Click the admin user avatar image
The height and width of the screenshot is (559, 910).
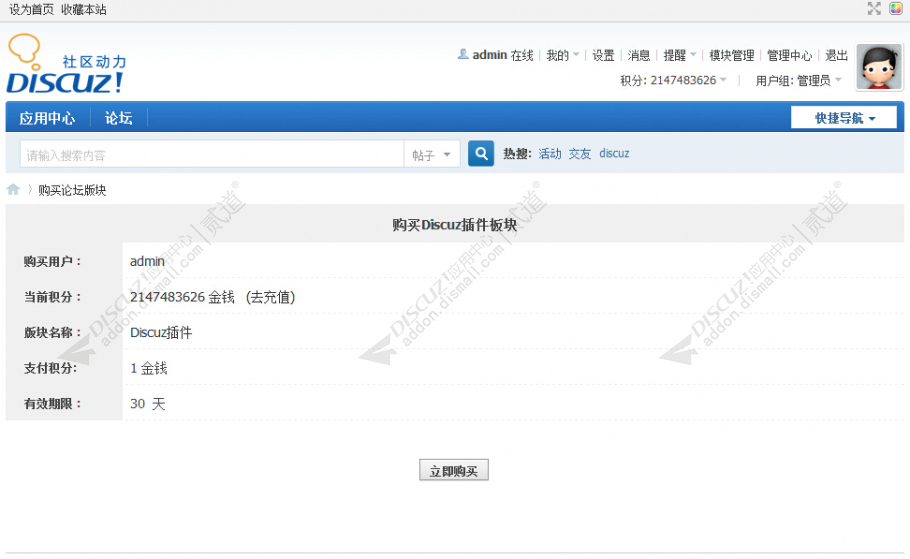tap(879, 67)
